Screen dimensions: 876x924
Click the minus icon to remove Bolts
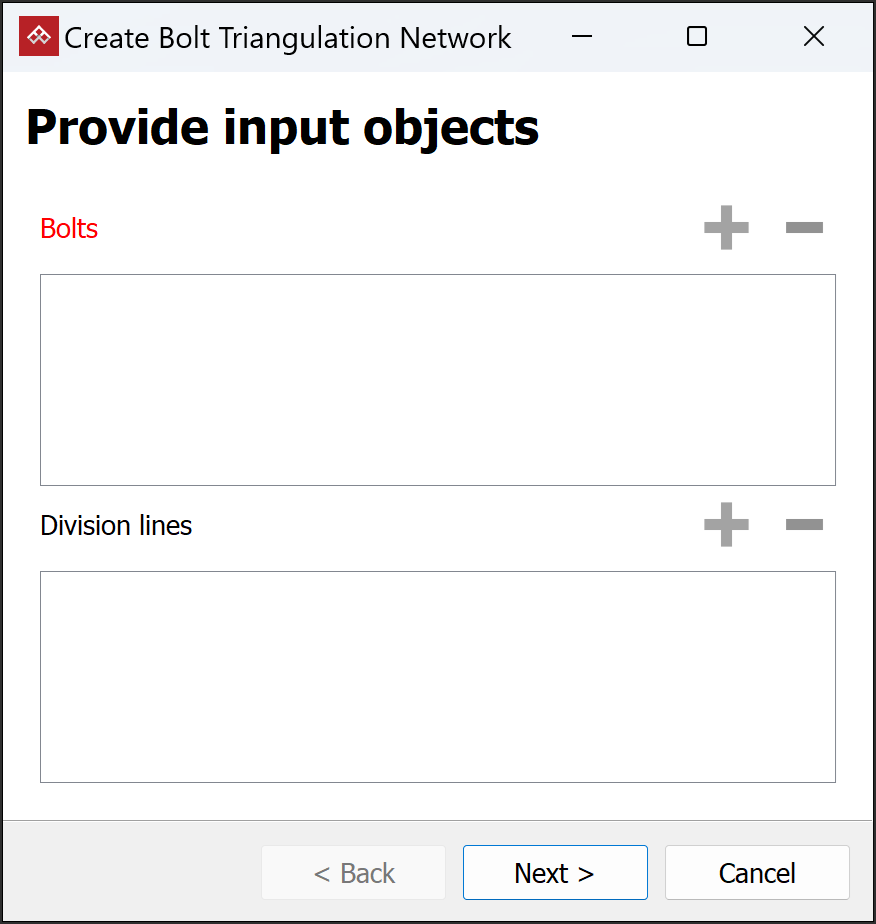coord(804,229)
